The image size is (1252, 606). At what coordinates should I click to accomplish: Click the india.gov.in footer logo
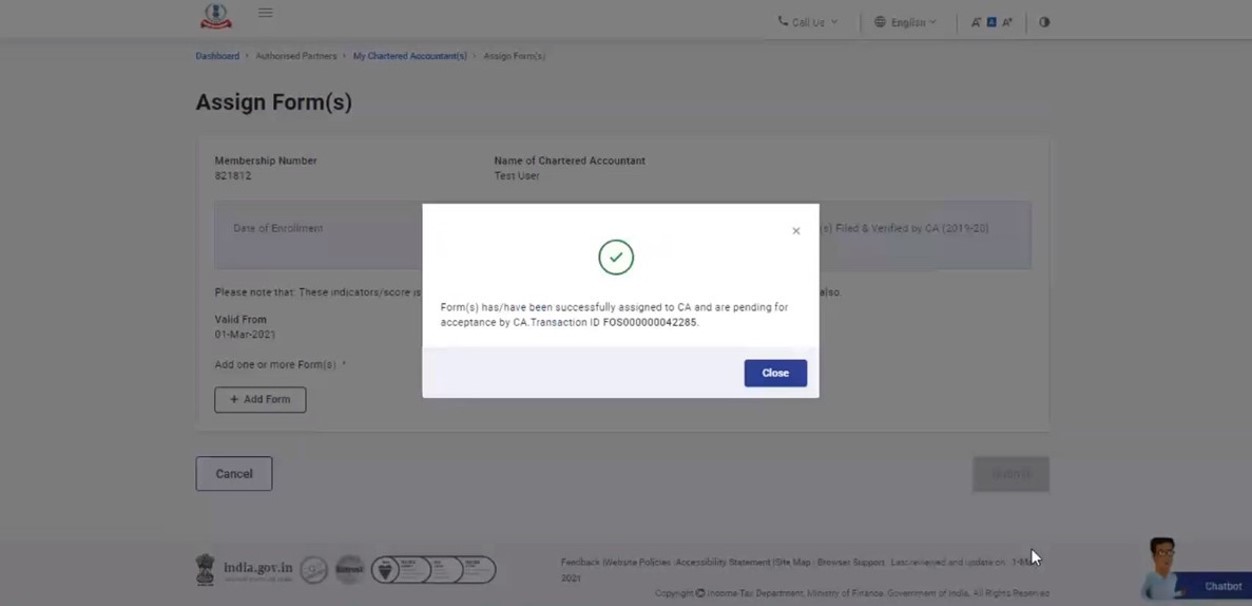[245, 569]
